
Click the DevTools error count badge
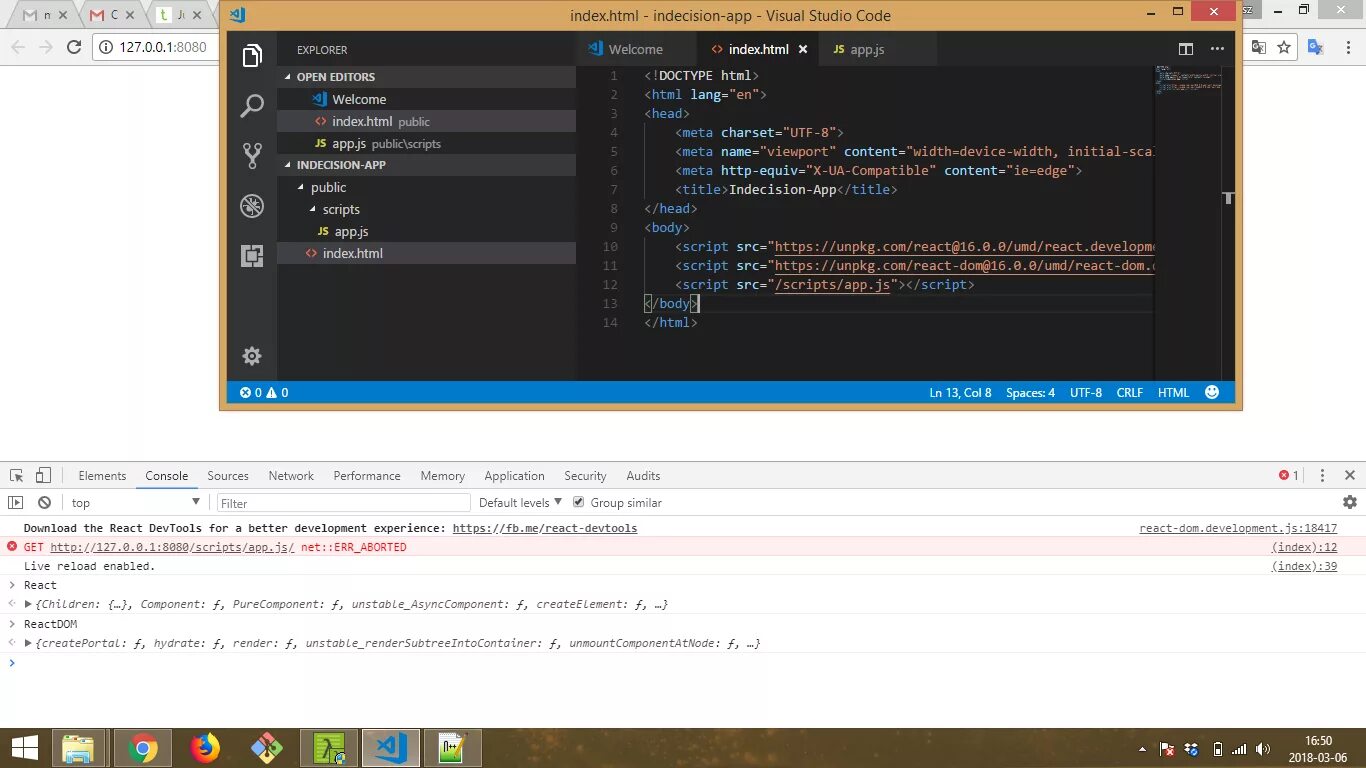point(1289,475)
